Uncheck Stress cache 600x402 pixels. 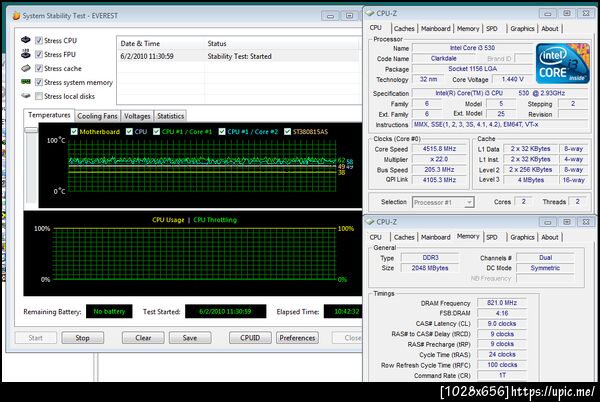(39, 68)
